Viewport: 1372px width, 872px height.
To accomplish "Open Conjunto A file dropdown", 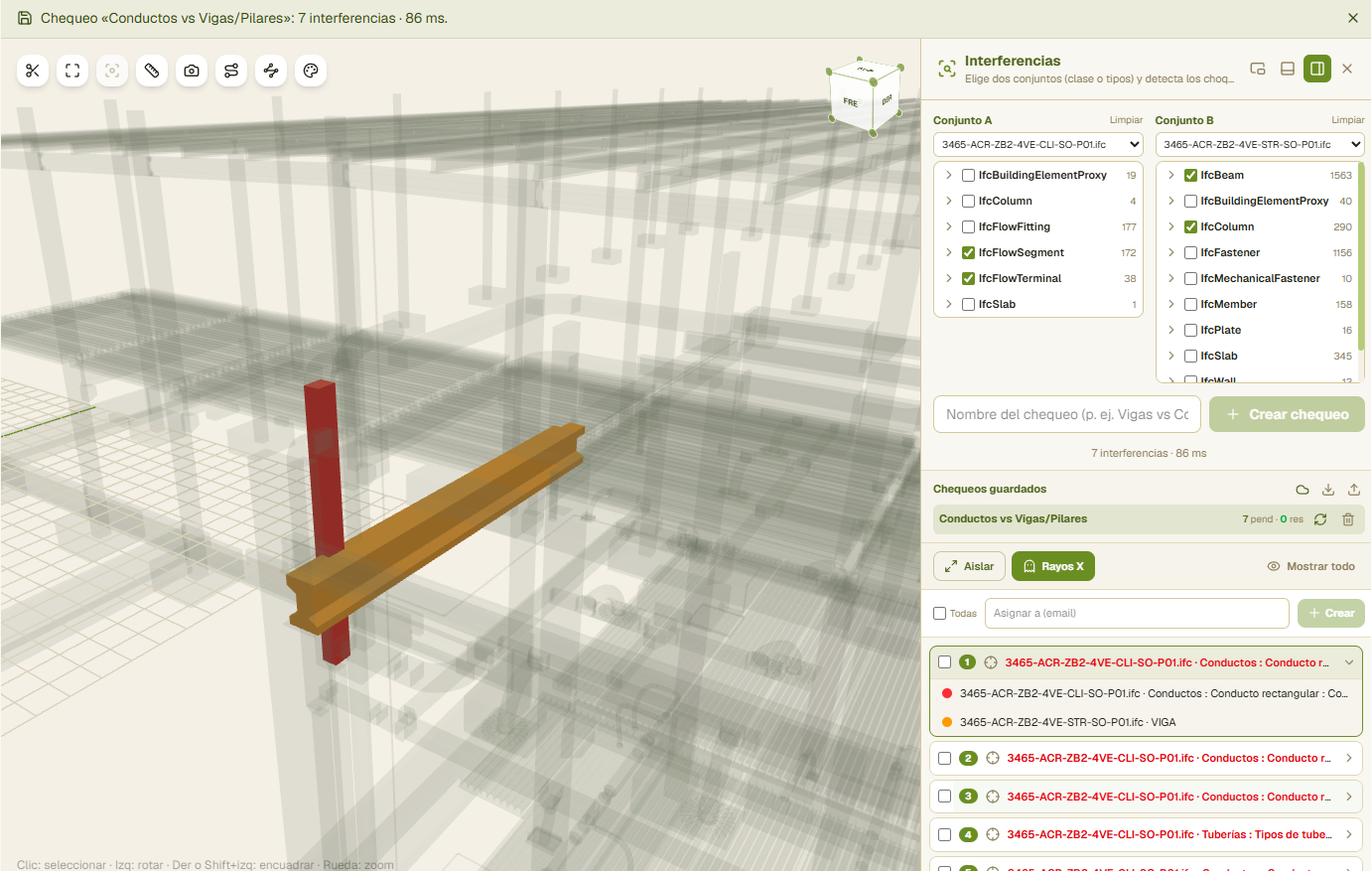I will coord(1038,145).
